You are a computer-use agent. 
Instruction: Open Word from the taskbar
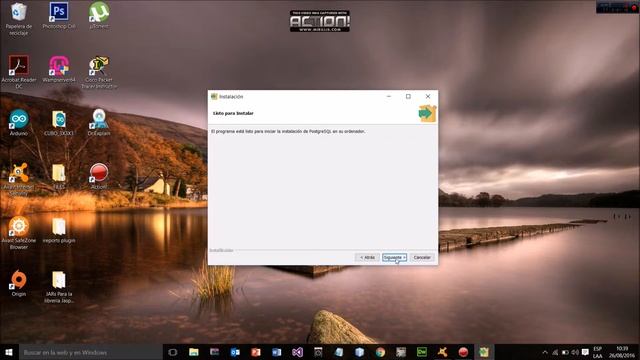(277, 352)
